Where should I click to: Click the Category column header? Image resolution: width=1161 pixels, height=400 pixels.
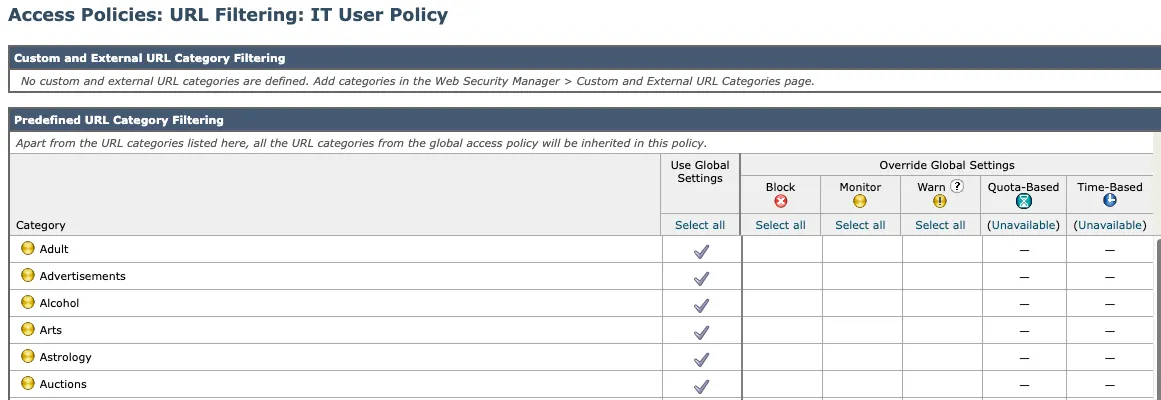(41, 225)
